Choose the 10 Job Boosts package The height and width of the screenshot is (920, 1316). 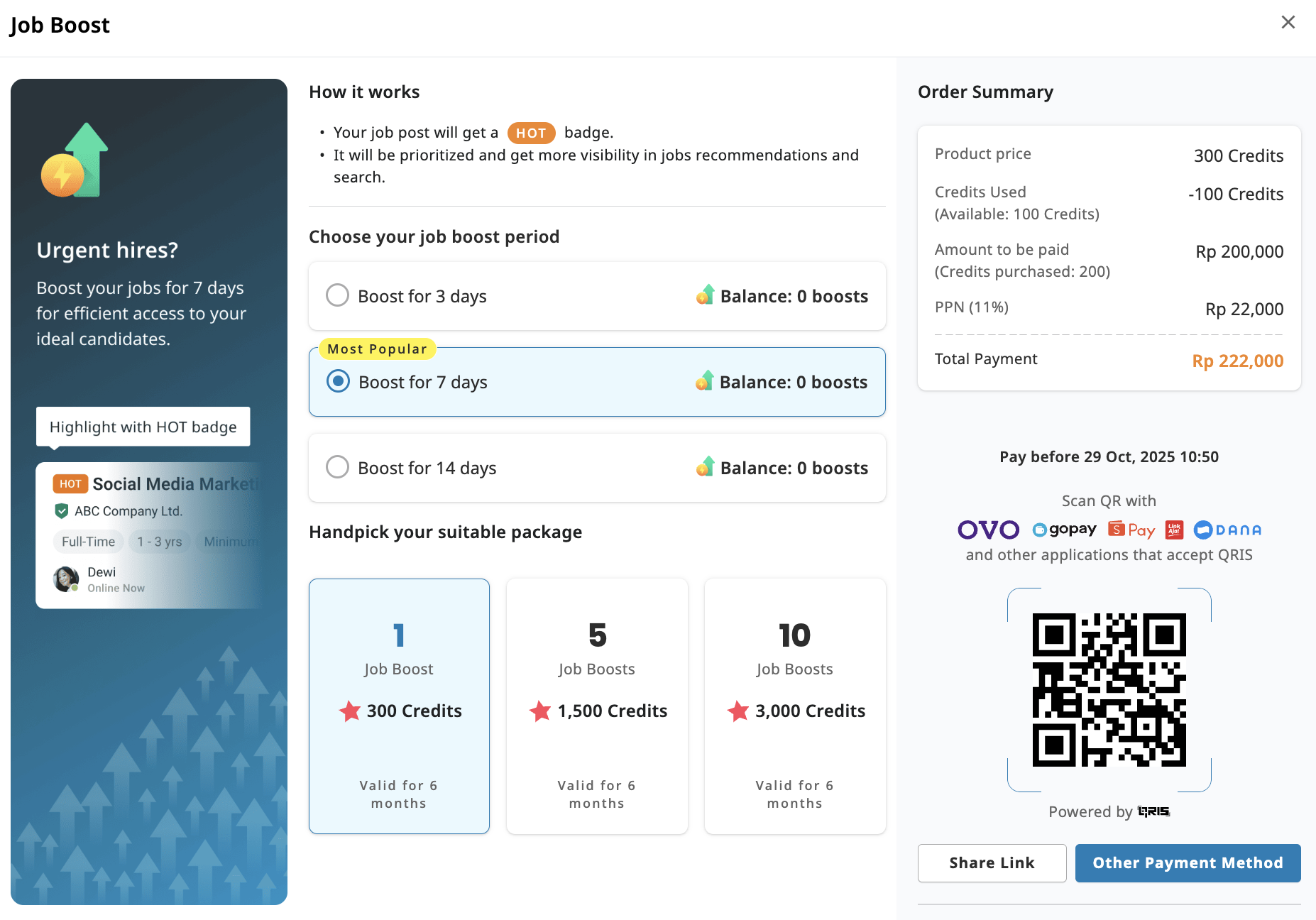point(794,706)
